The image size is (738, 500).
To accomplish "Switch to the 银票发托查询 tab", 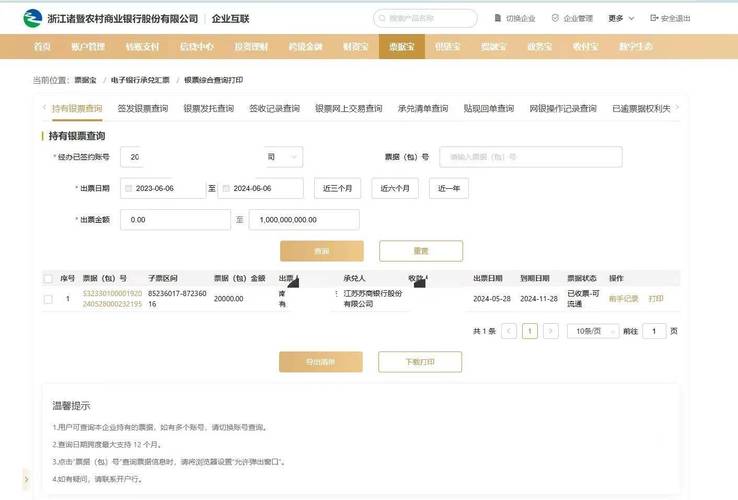I will 209,109.
